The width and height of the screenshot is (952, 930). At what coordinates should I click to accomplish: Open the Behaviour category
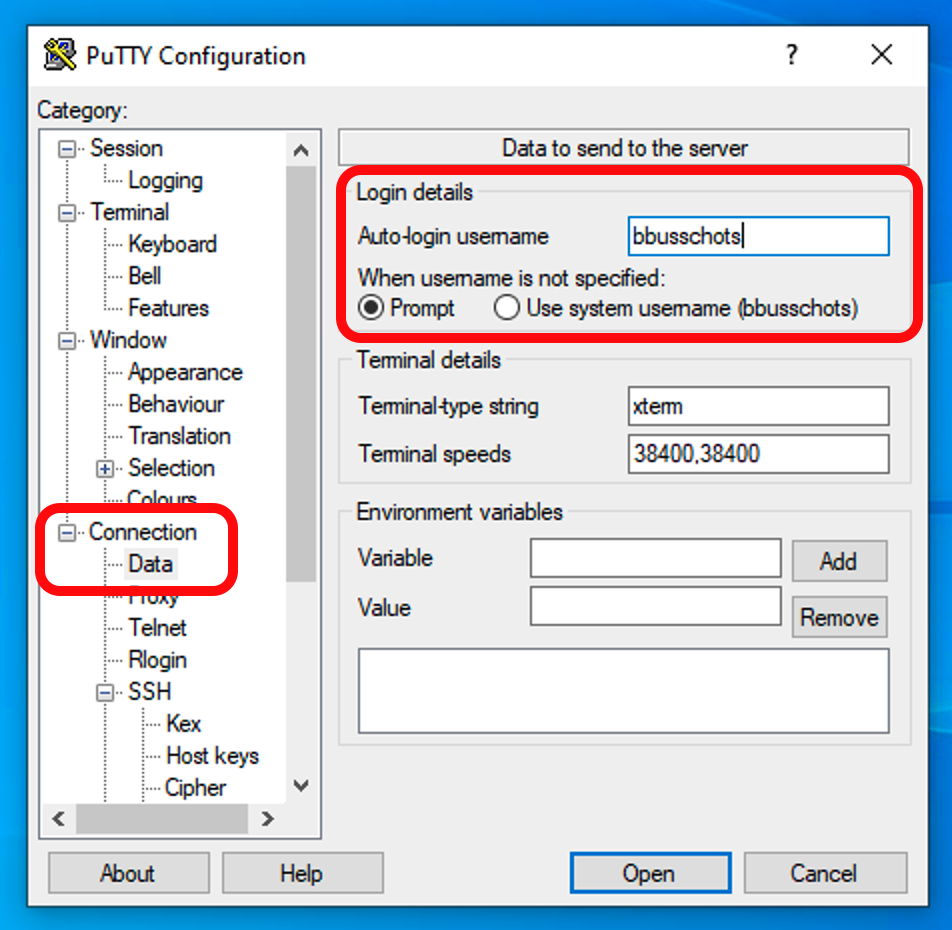click(x=176, y=404)
